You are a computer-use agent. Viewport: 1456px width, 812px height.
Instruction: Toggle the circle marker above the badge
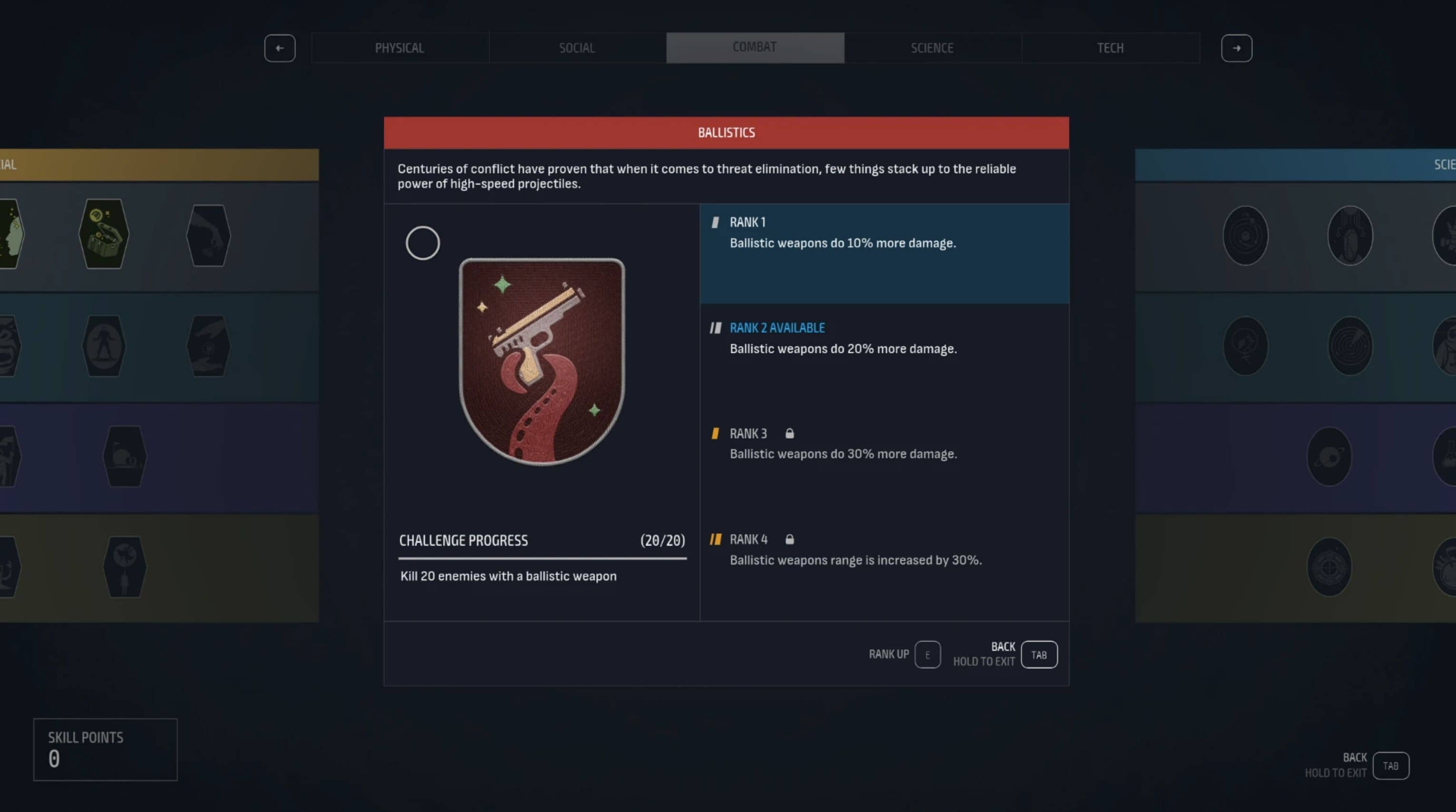point(423,243)
